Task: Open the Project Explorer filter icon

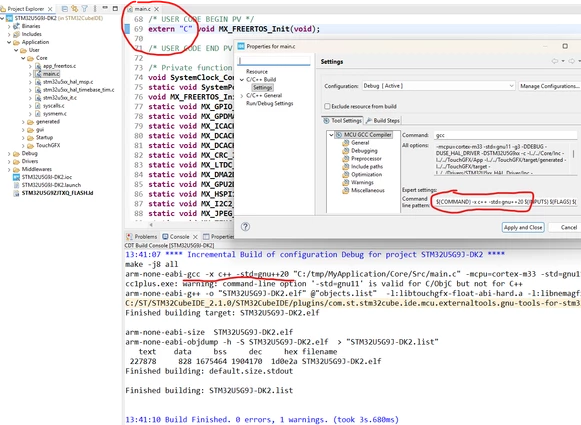Action: click(84, 8)
